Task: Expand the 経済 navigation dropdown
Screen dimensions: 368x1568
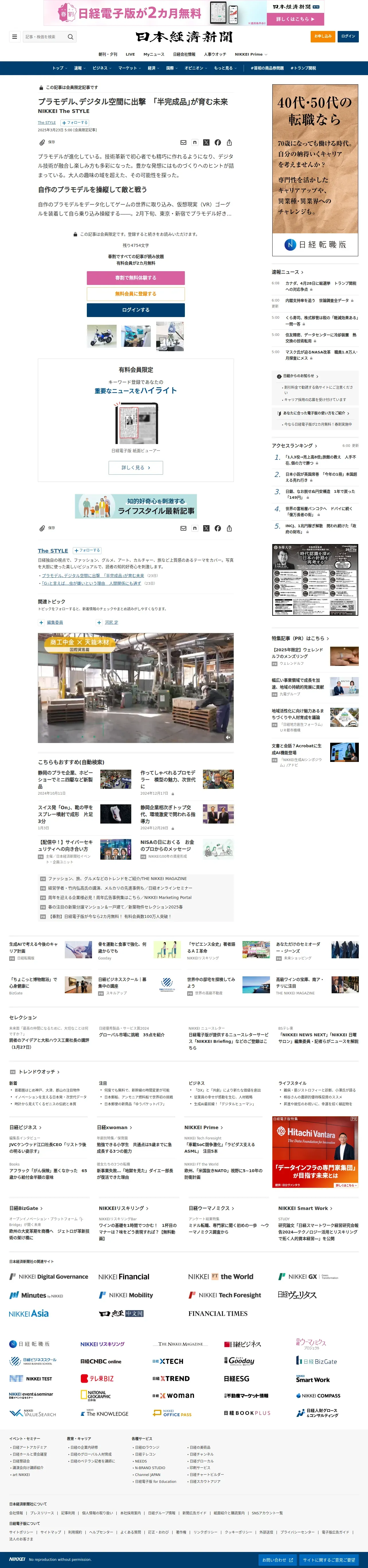Action: coord(154,68)
